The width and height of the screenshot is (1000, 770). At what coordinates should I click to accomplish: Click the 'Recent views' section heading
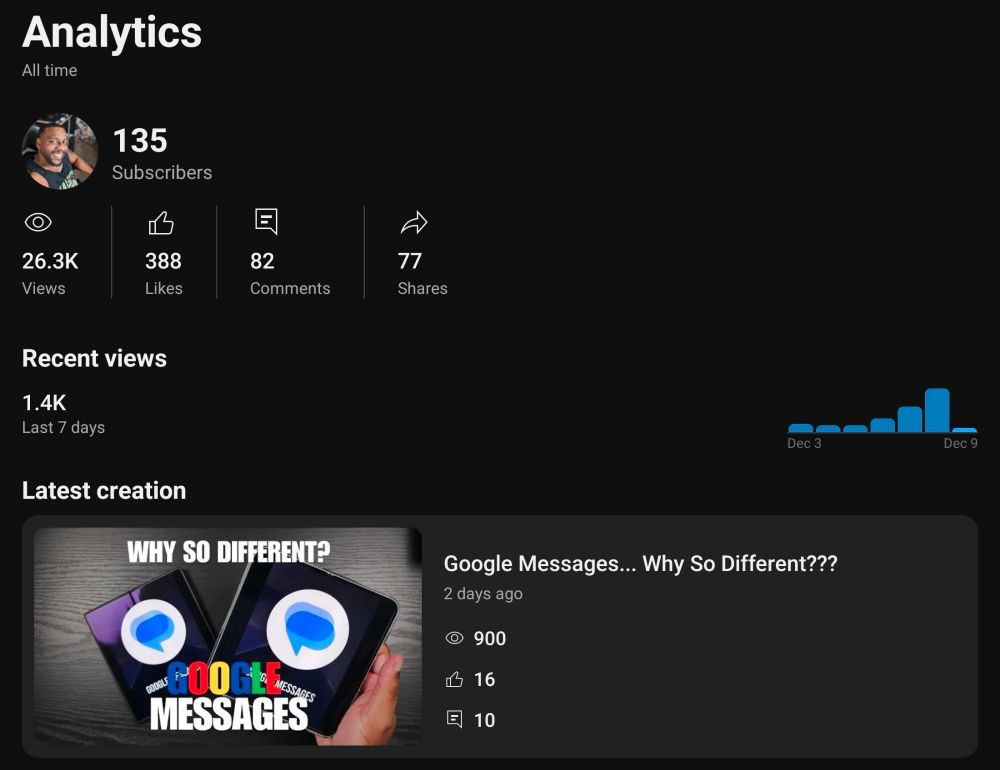[94, 359]
